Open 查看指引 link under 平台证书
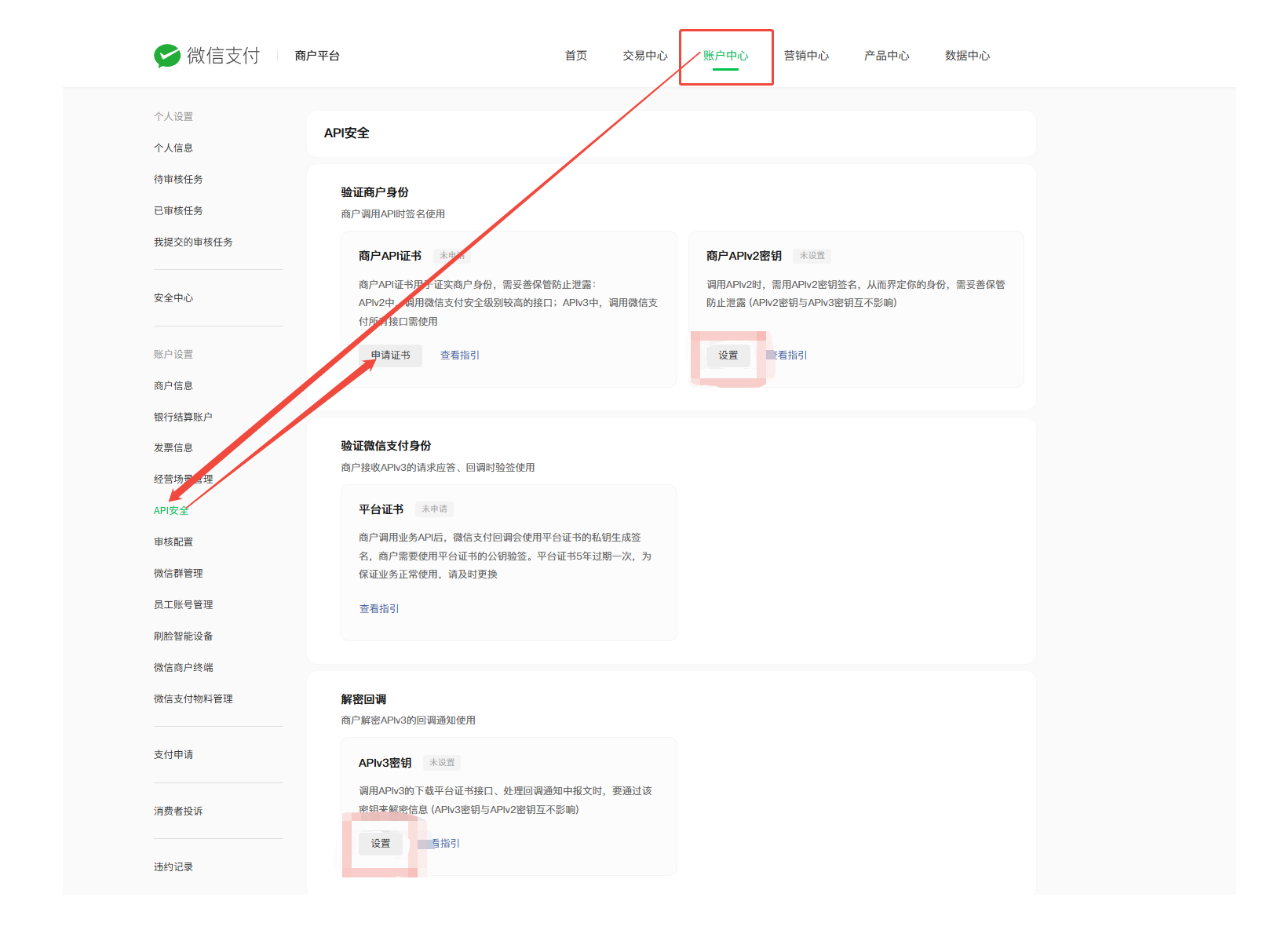 (379, 609)
